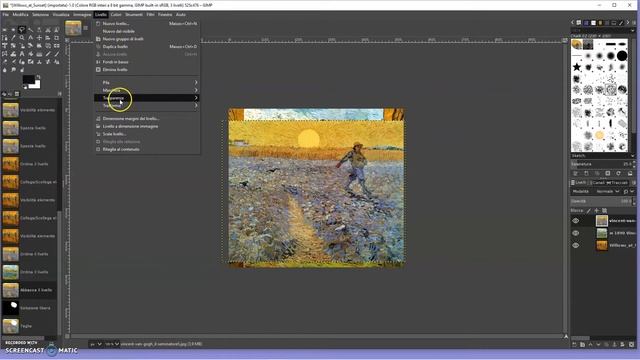Select the Crop tool
This screenshot has height=360, width=640.
[x=56, y=38]
